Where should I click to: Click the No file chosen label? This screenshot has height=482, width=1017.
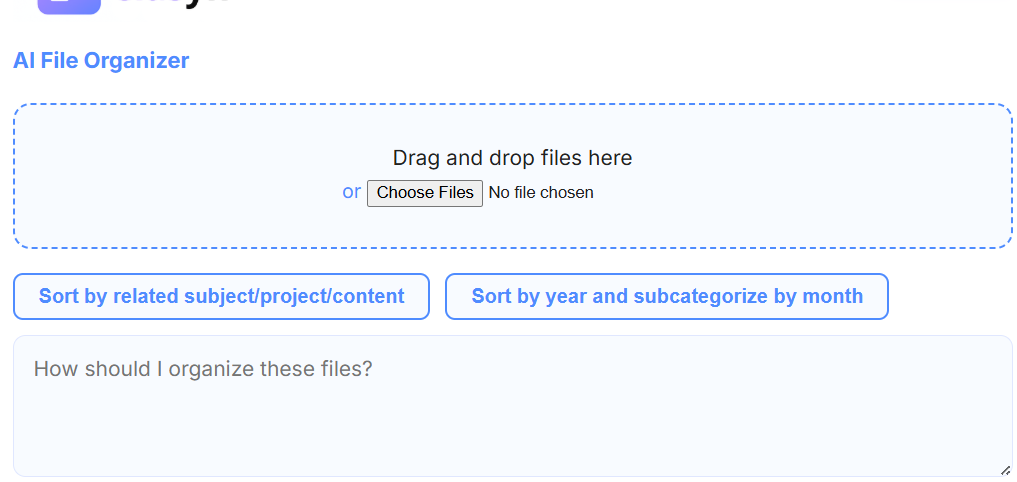[541, 193]
